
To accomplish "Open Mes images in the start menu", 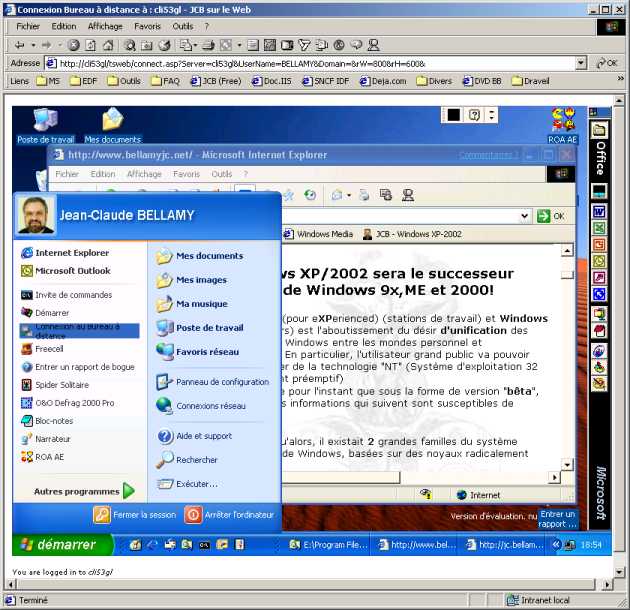I will [x=191, y=280].
